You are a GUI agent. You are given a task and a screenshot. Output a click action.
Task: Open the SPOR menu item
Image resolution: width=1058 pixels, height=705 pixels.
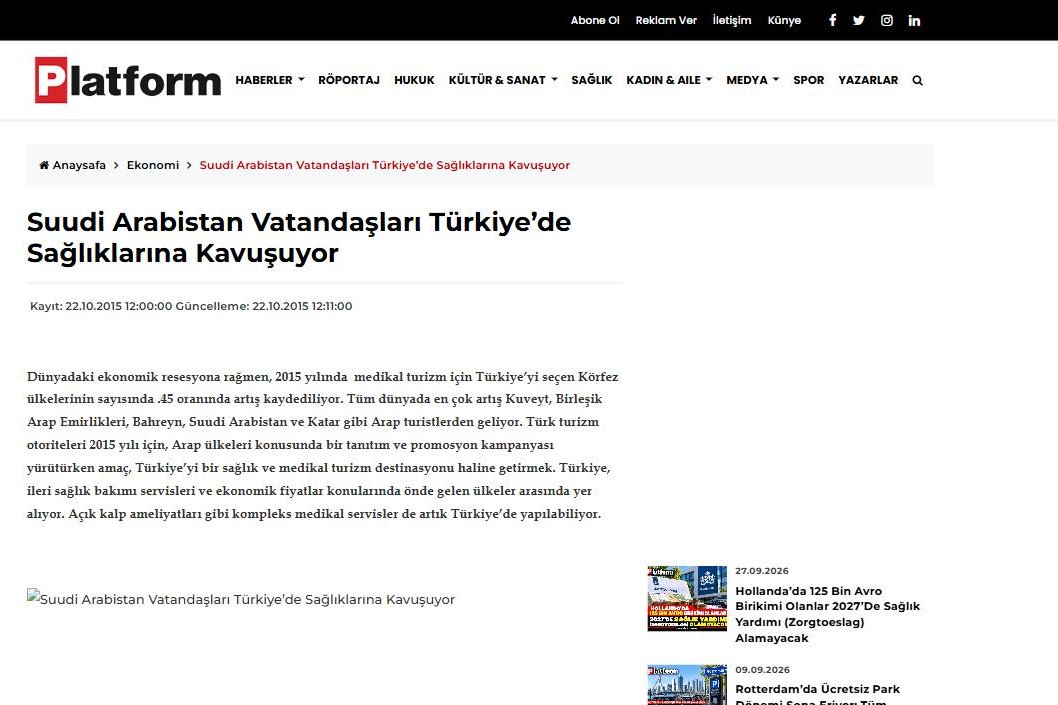click(x=808, y=80)
